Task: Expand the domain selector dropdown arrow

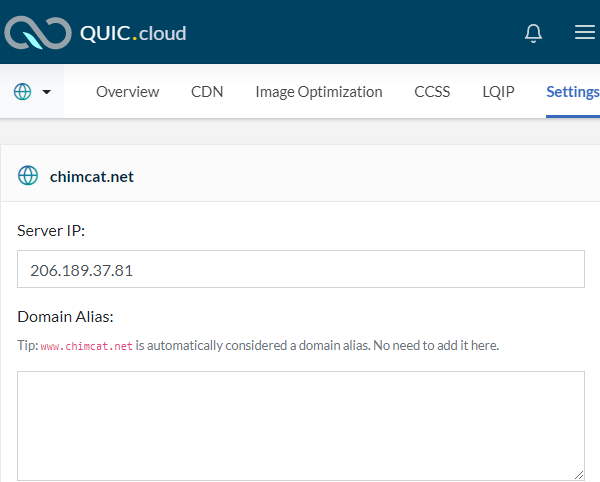Action: (47, 92)
